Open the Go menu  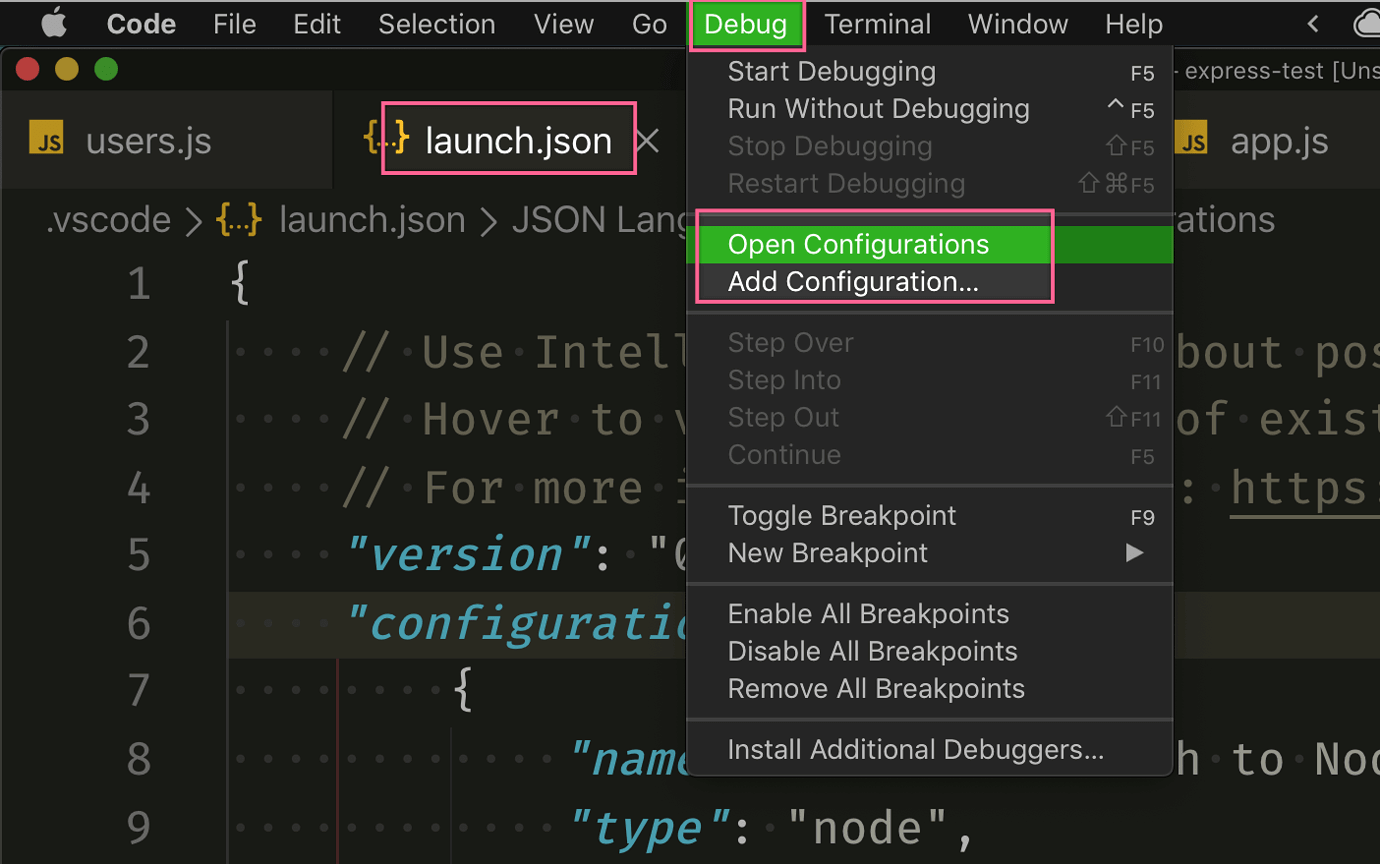649,24
